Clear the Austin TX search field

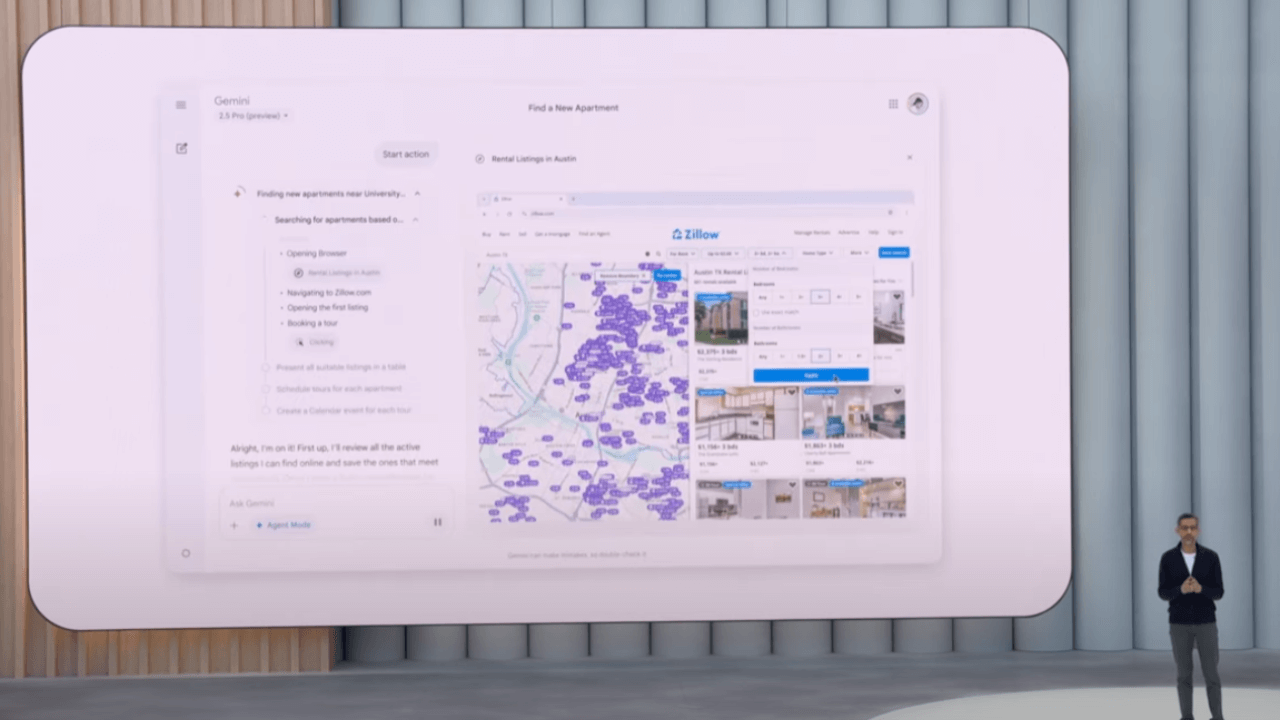click(x=648, y=254)
